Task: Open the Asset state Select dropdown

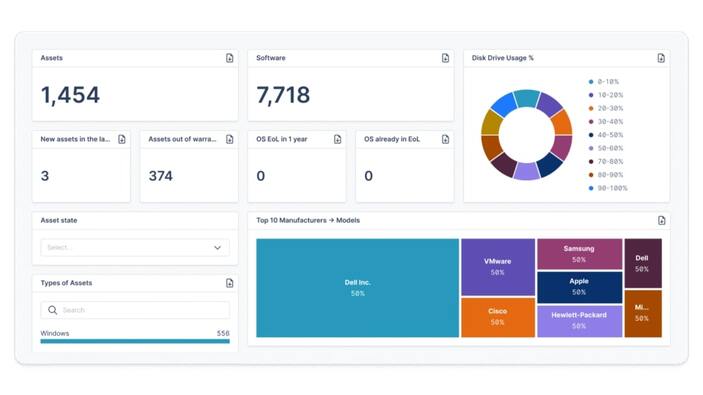Action: point(135,247)
